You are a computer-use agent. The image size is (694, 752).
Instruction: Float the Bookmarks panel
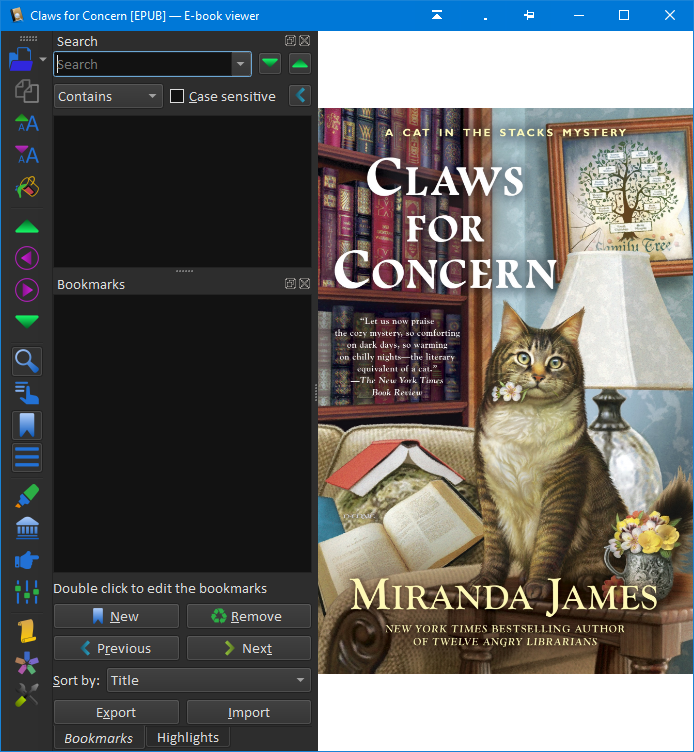click(290, 283)
